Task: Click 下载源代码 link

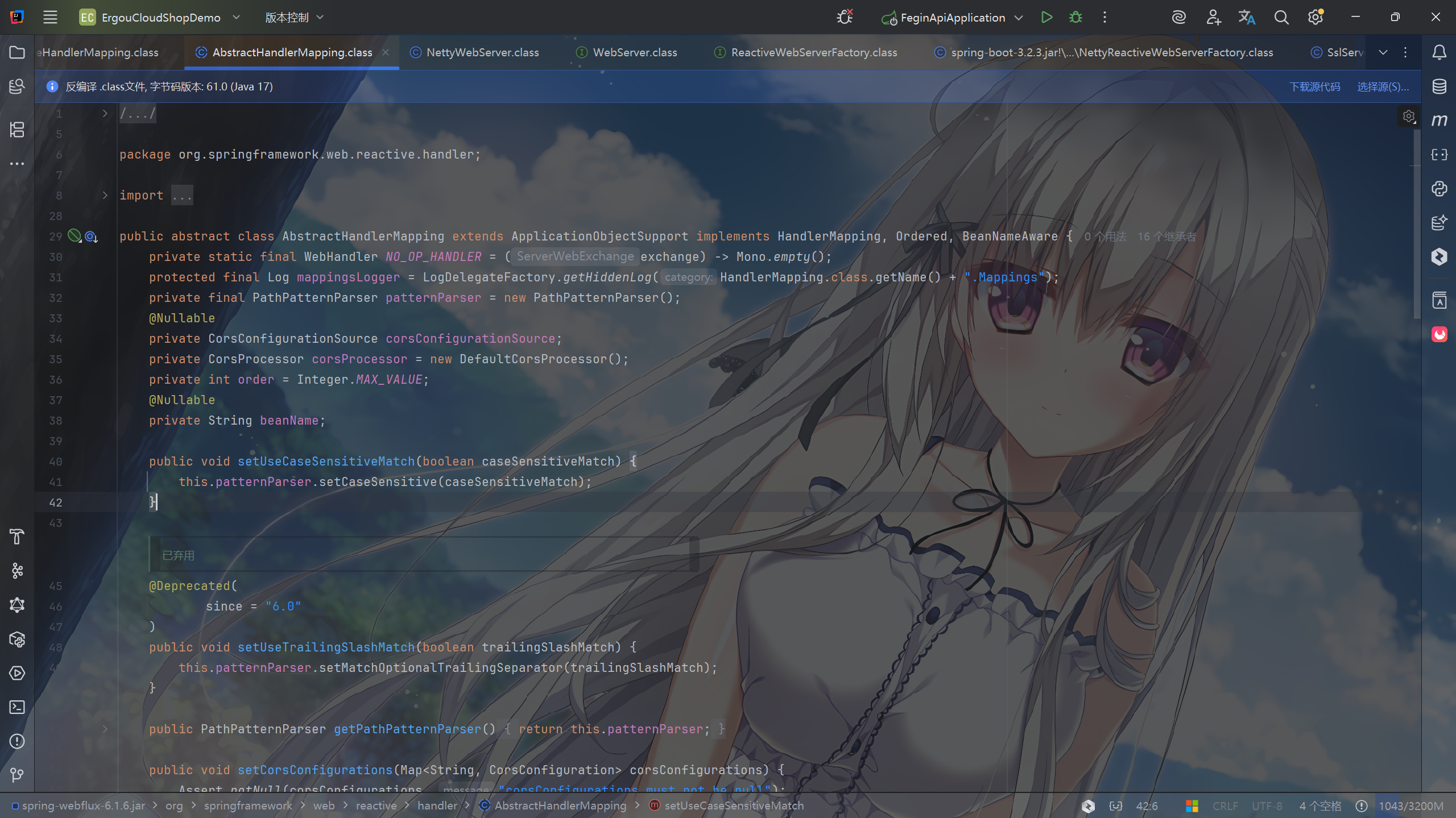Action: point(1314,86)
